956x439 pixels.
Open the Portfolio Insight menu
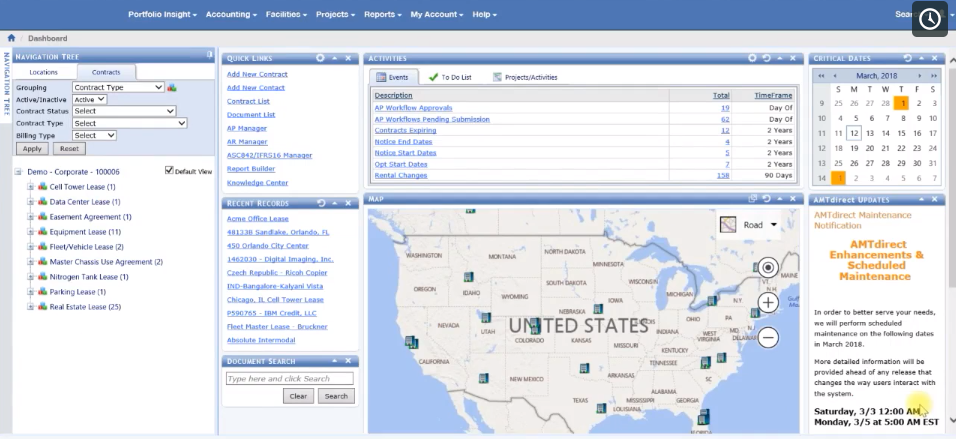click(x=162, y=14)
